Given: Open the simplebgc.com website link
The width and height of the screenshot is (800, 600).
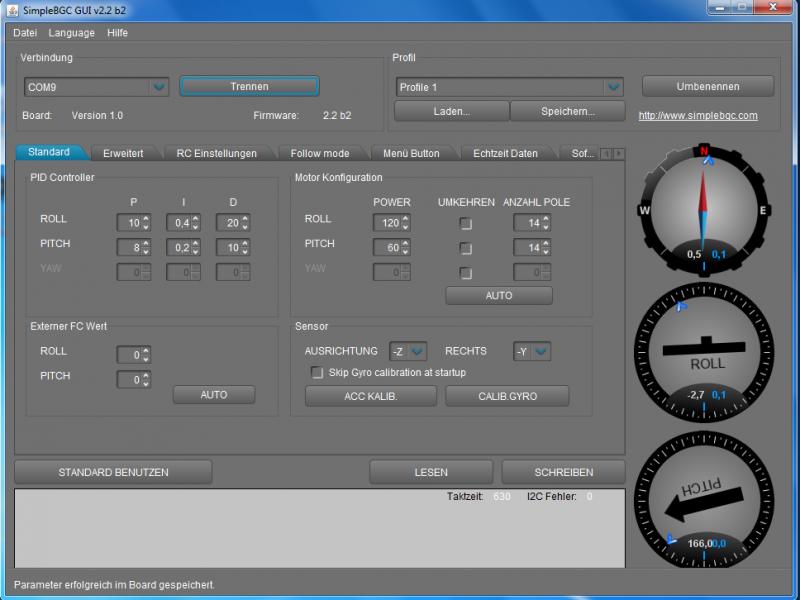Looking at the screenshot, I should pos(698,115).
